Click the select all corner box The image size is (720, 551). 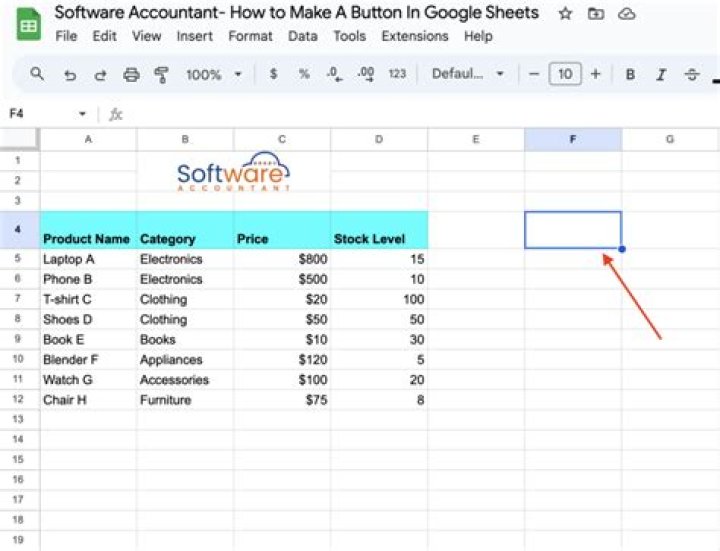[x=20, y=140]
